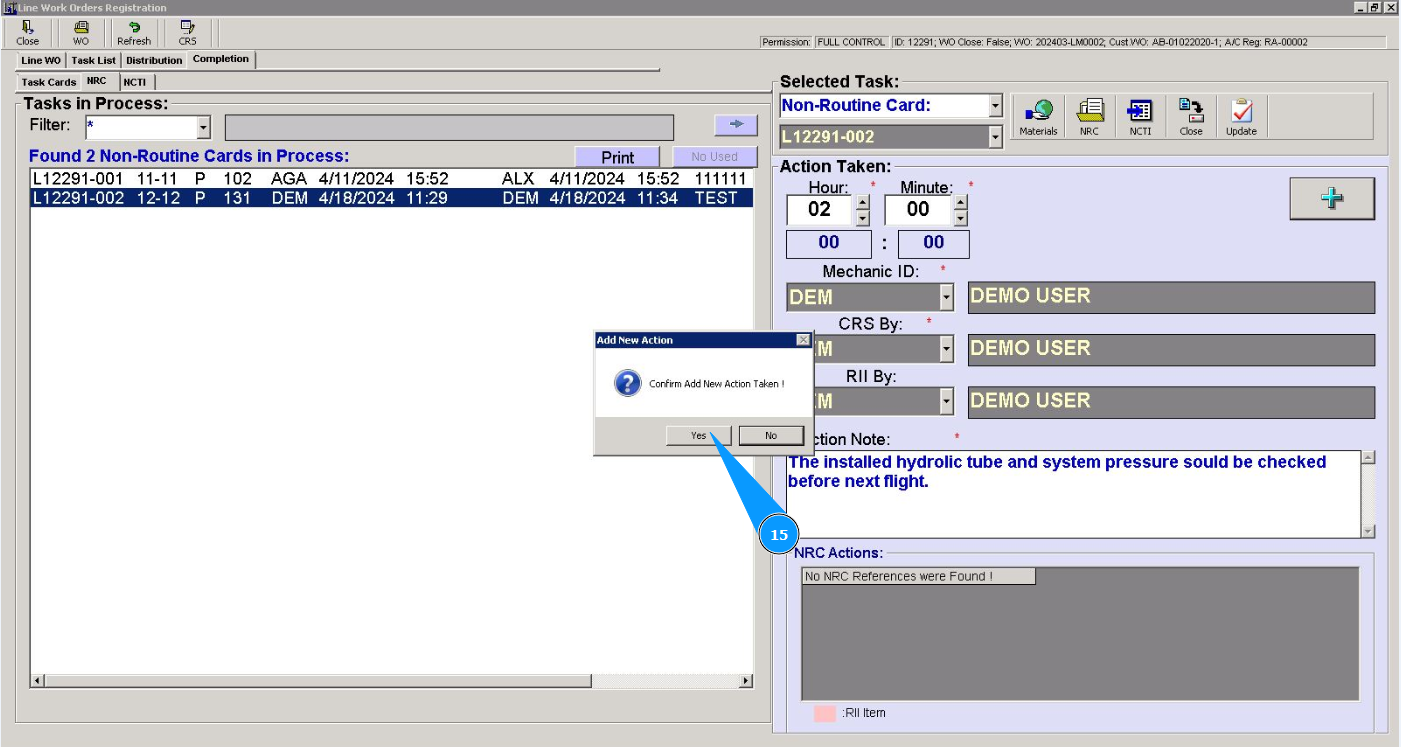Click the CRS By DEMO USER name field
Image resolution: width=1401 pixels, height=747 pixels.
pos(1171,349)
